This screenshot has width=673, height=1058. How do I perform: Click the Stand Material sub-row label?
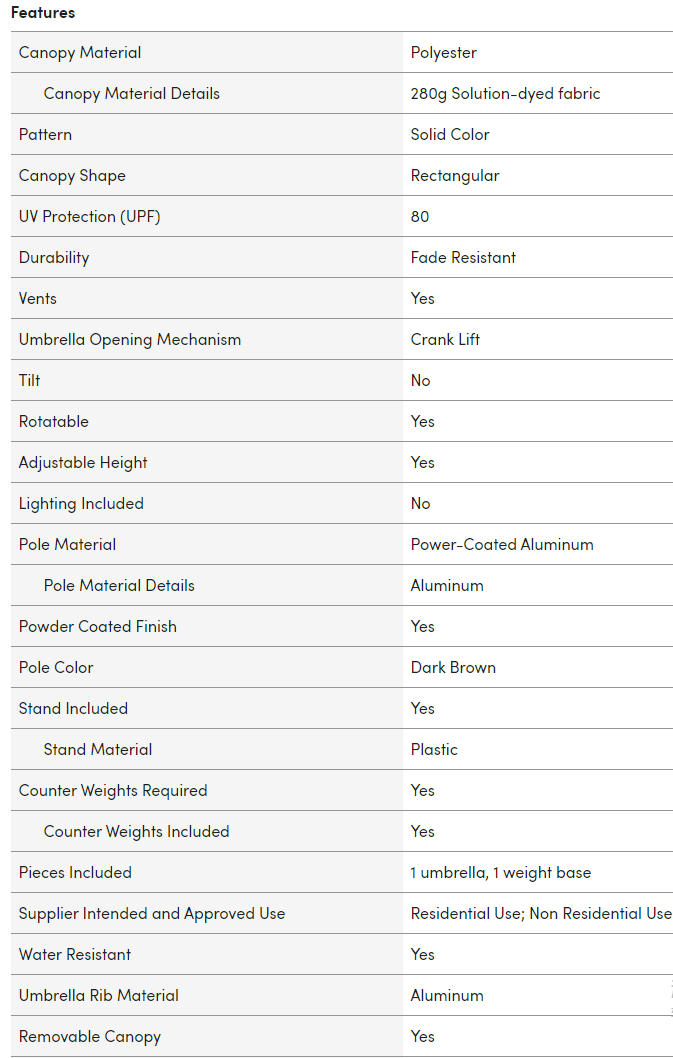click(98, 749)
